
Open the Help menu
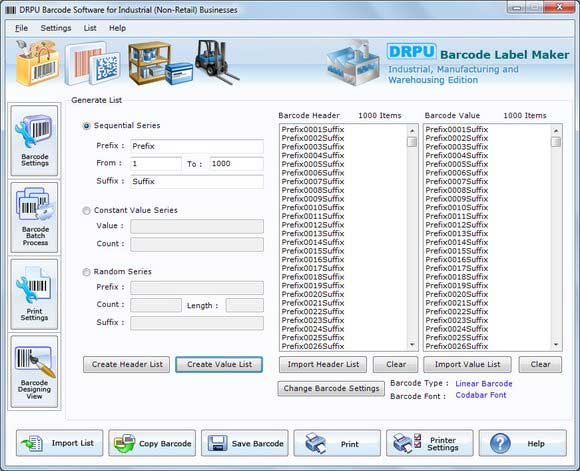point(117,28)
